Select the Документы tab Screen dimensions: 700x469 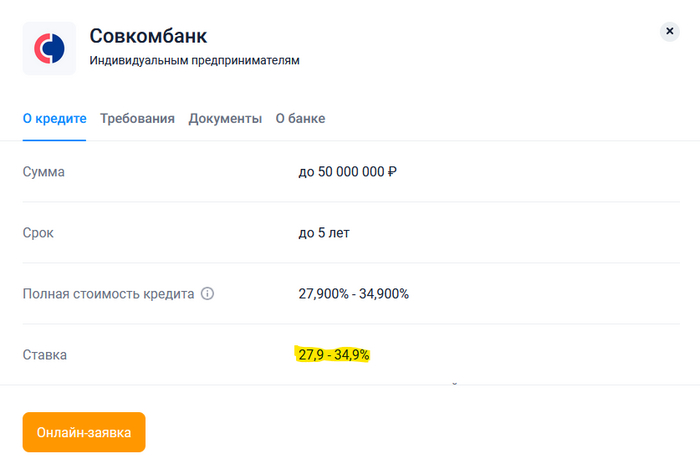[225, 118]
